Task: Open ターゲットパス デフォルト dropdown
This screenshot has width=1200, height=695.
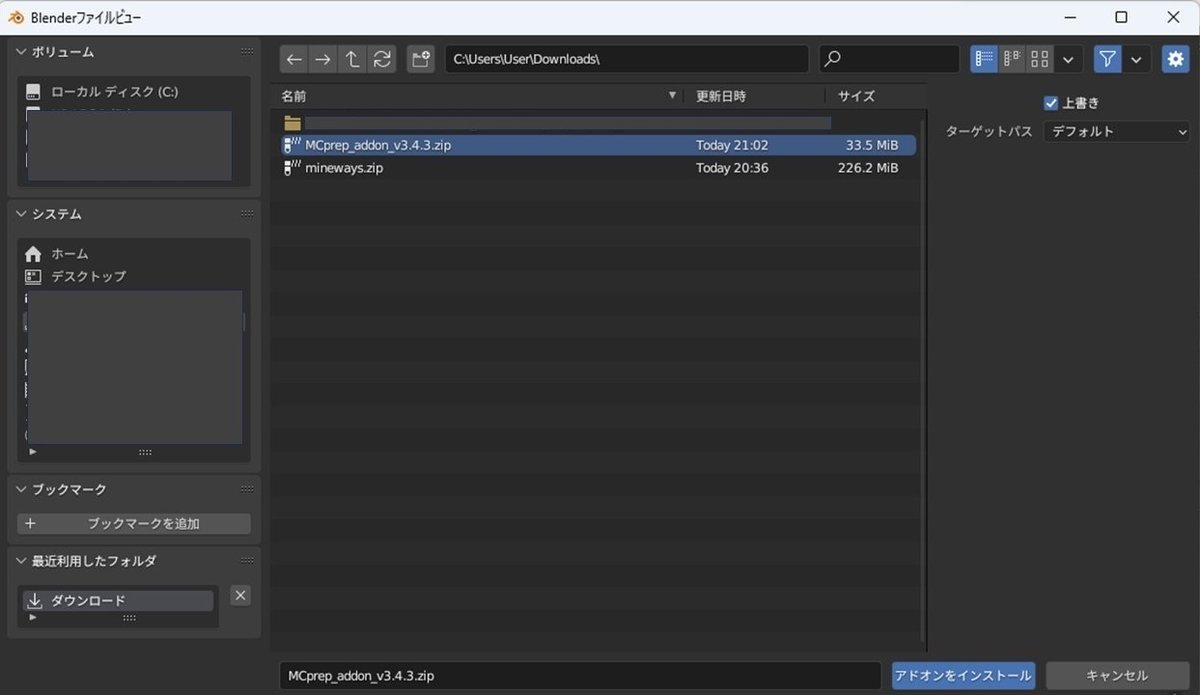Action: click(1117, 131)
